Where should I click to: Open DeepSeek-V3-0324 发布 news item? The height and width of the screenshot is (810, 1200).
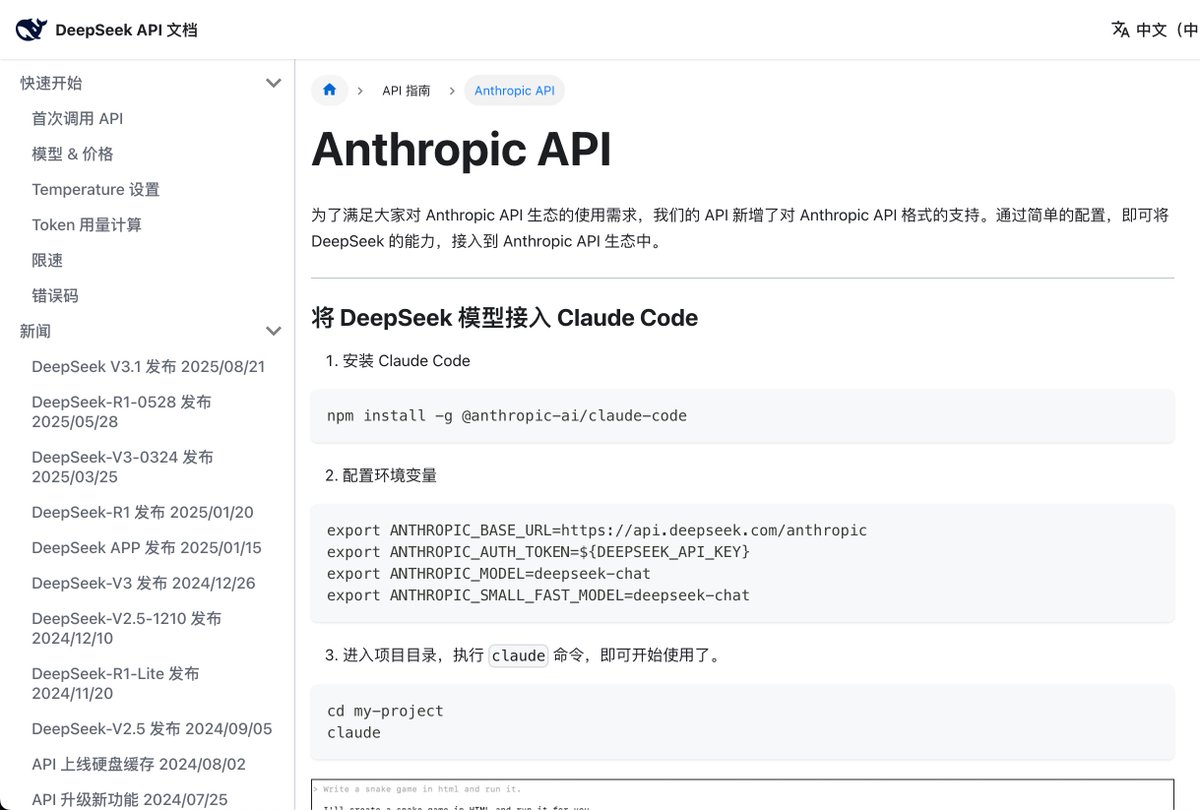pyautogui.click(x=122, y=467)
